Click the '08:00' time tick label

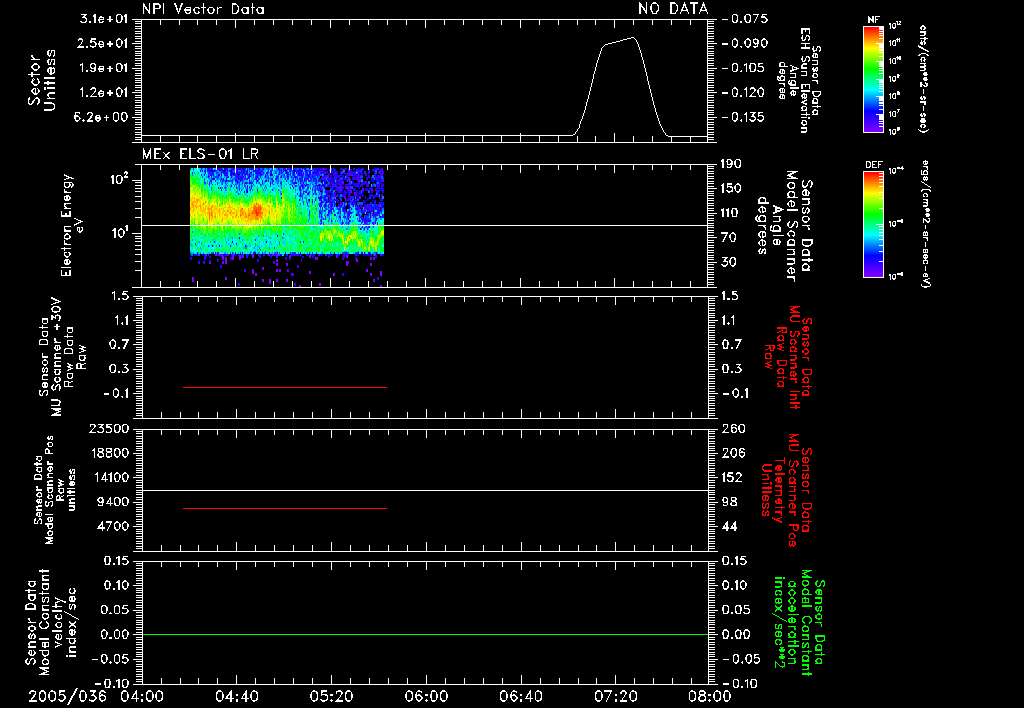tap(710, 696)
